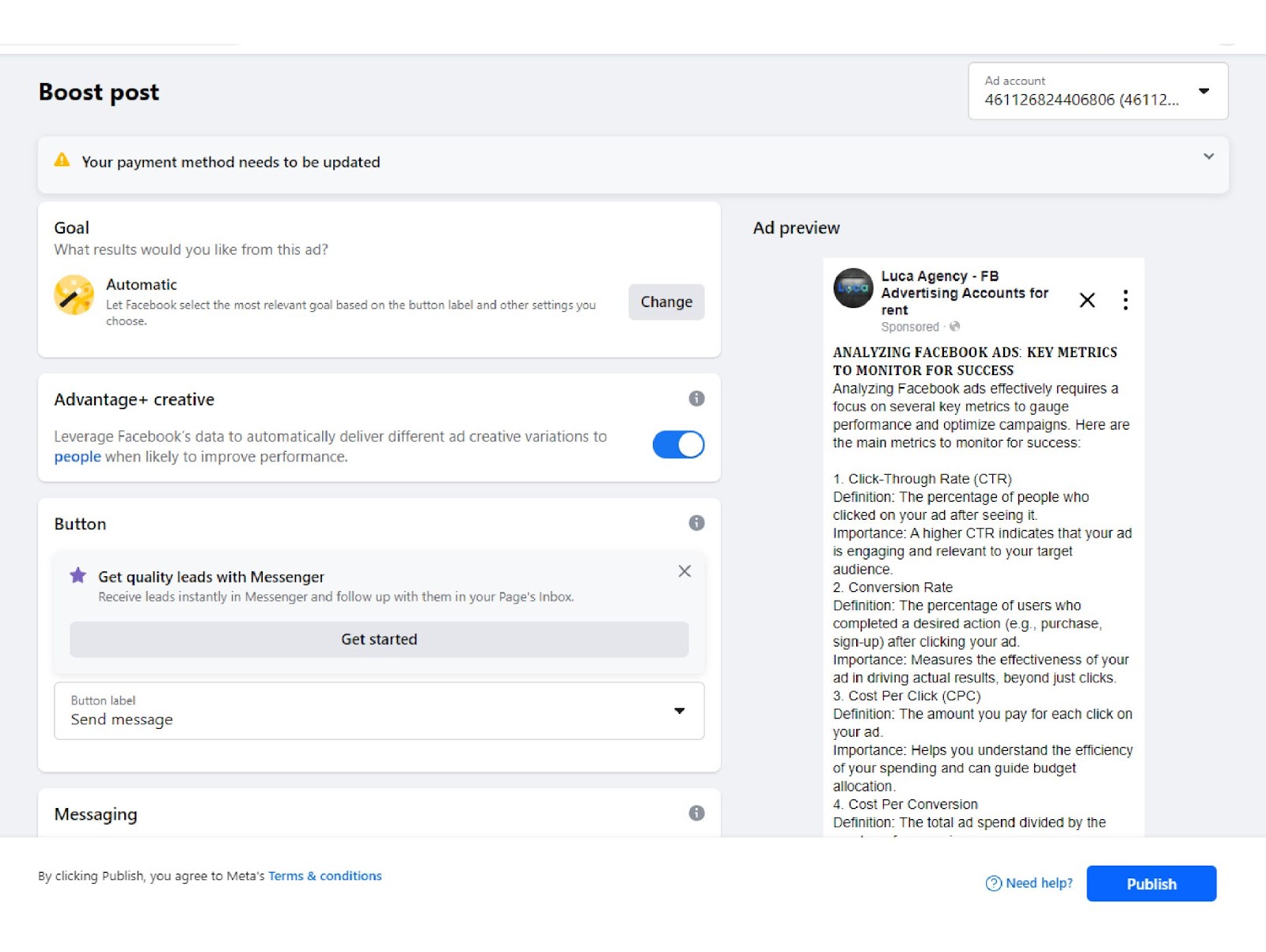Follow the 'people' link in Advantage+ creative
The image size is (1266, 952).
click(x=78, y=457)
